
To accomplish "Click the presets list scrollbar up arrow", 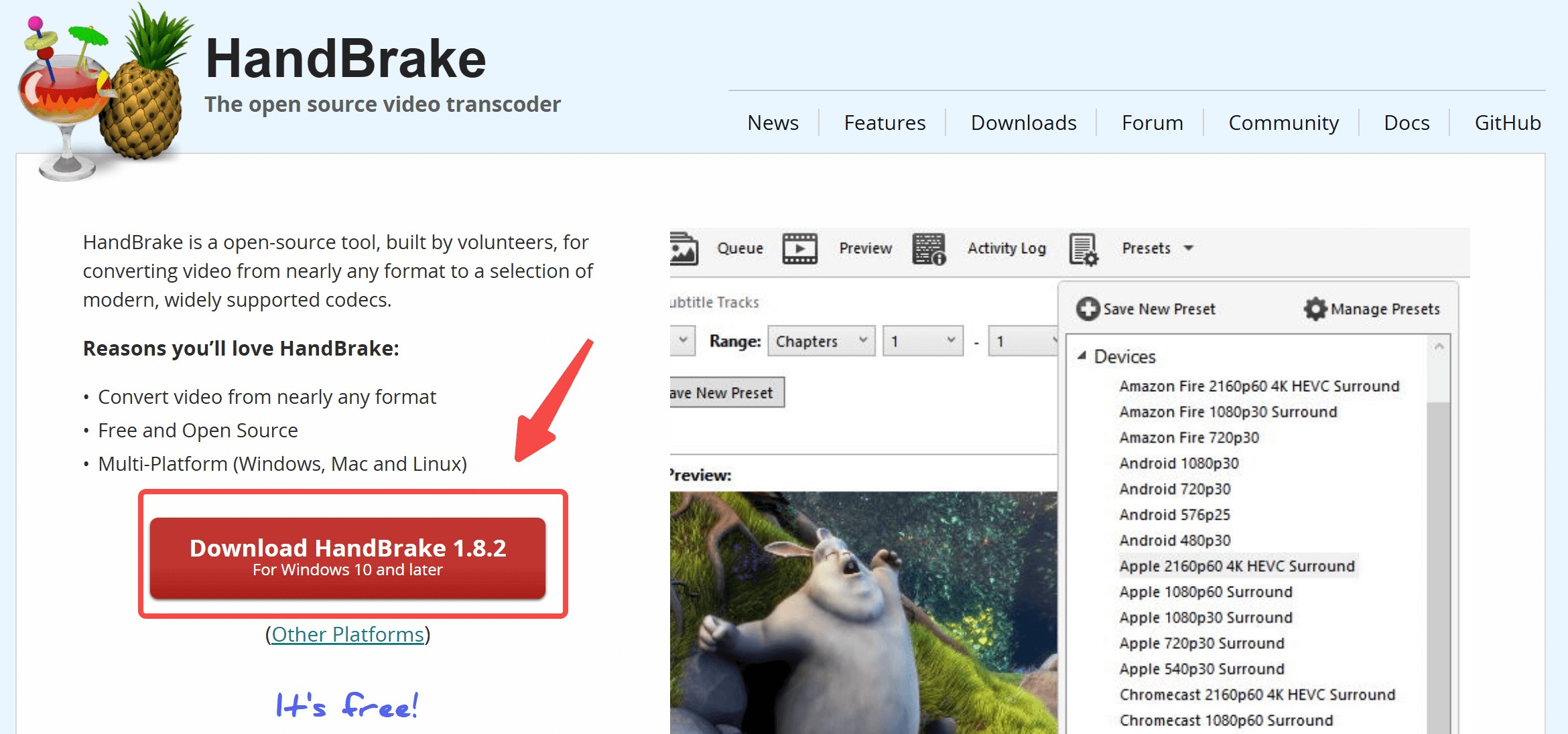I will point(1439,346).
